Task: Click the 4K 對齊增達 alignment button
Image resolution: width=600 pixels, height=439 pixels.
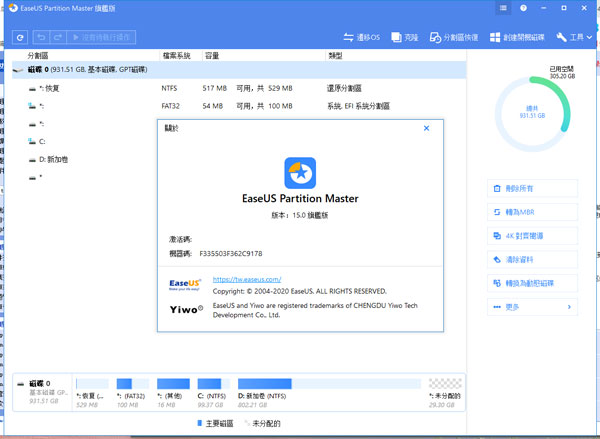Action: tap(532, 236)
